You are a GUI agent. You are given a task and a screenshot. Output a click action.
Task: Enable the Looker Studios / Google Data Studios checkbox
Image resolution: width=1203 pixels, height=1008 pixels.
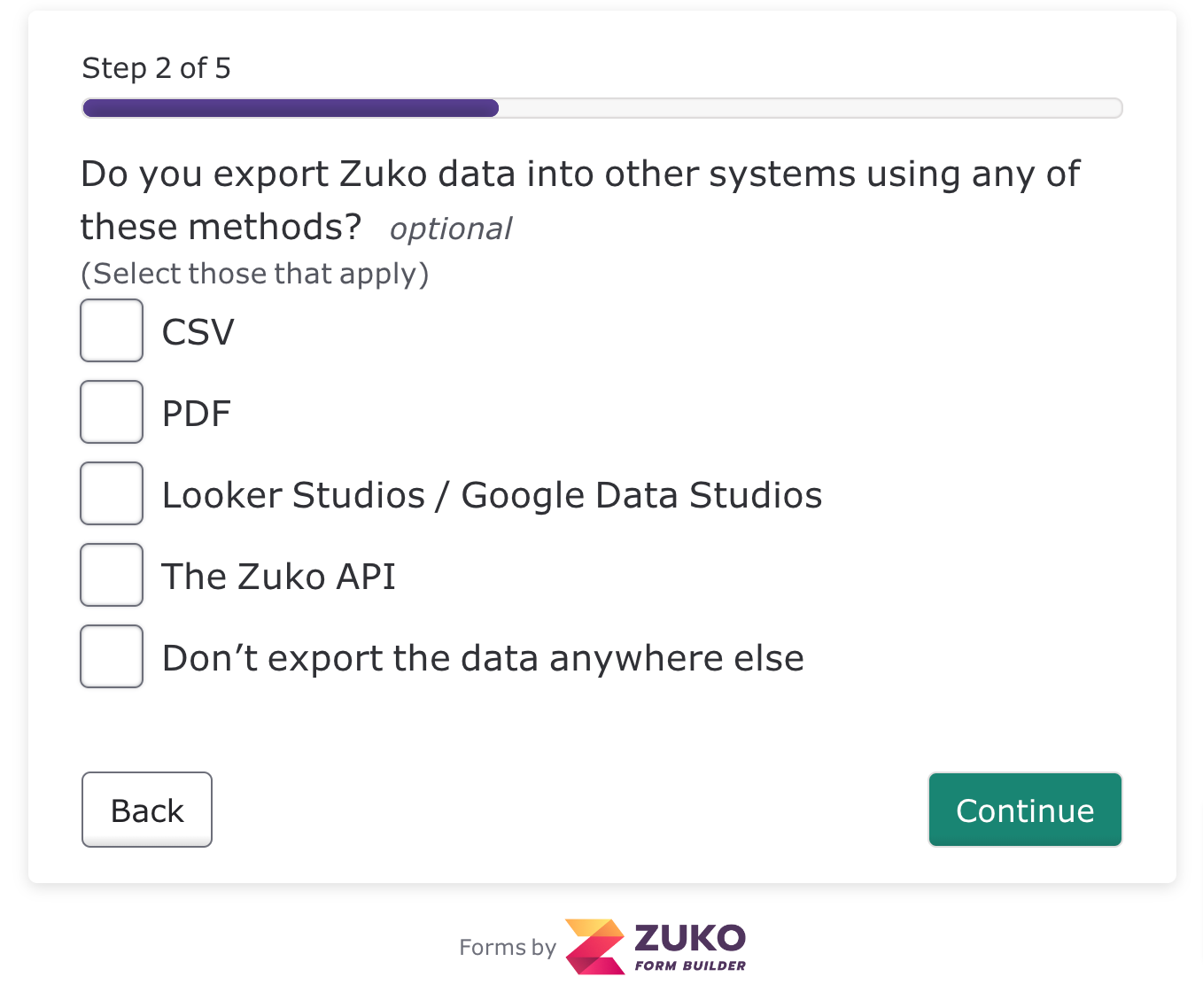pyautogui.click(x=111, y=492)
